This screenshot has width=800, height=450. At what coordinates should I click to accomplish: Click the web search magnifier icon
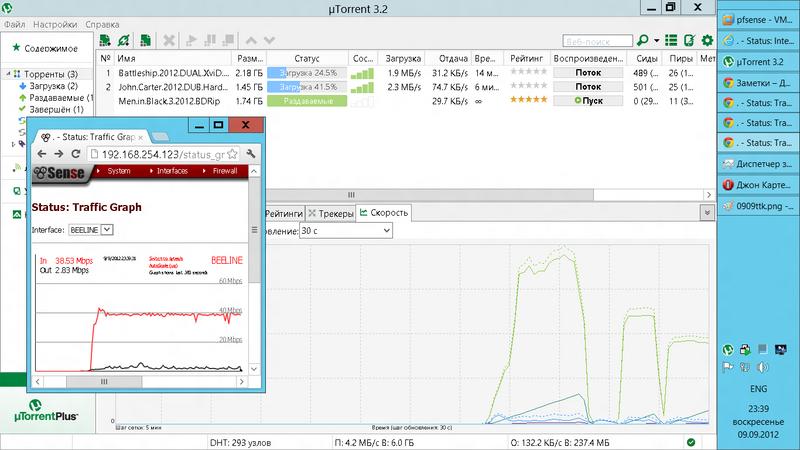point(643,40)
